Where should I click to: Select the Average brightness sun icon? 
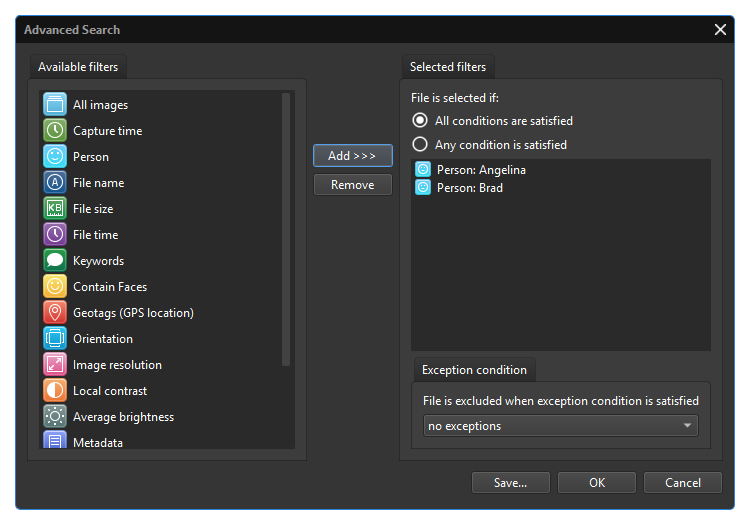click(55, 417)
